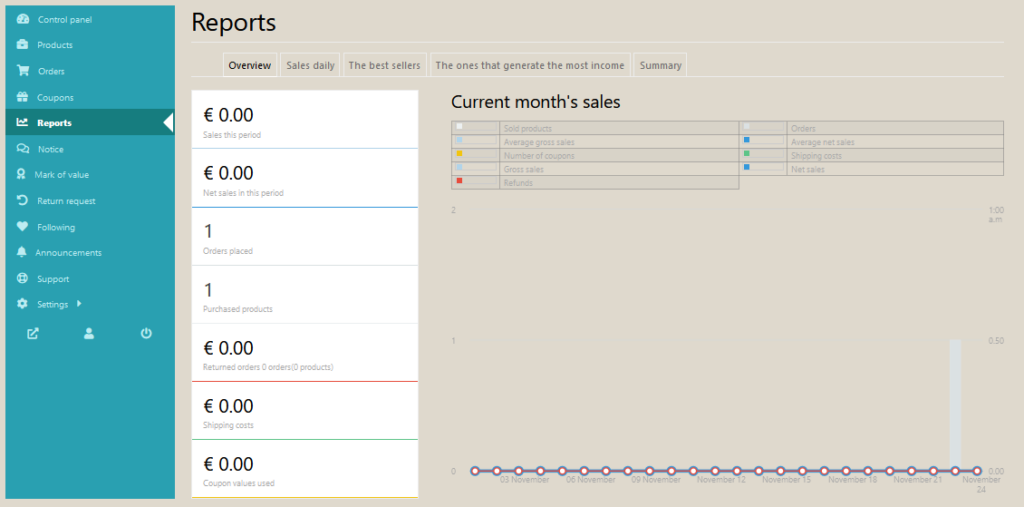Switch to the Sales daily tab

(x=310, y=66)
